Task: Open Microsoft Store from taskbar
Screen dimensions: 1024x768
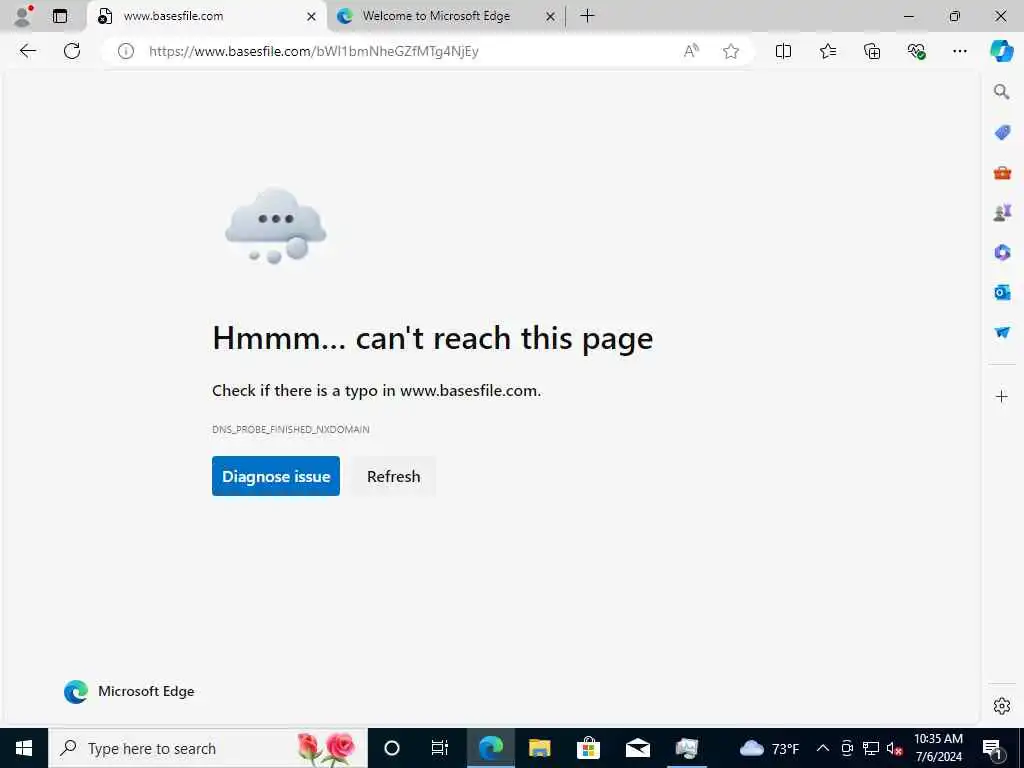Action: [x=588, y=748]
